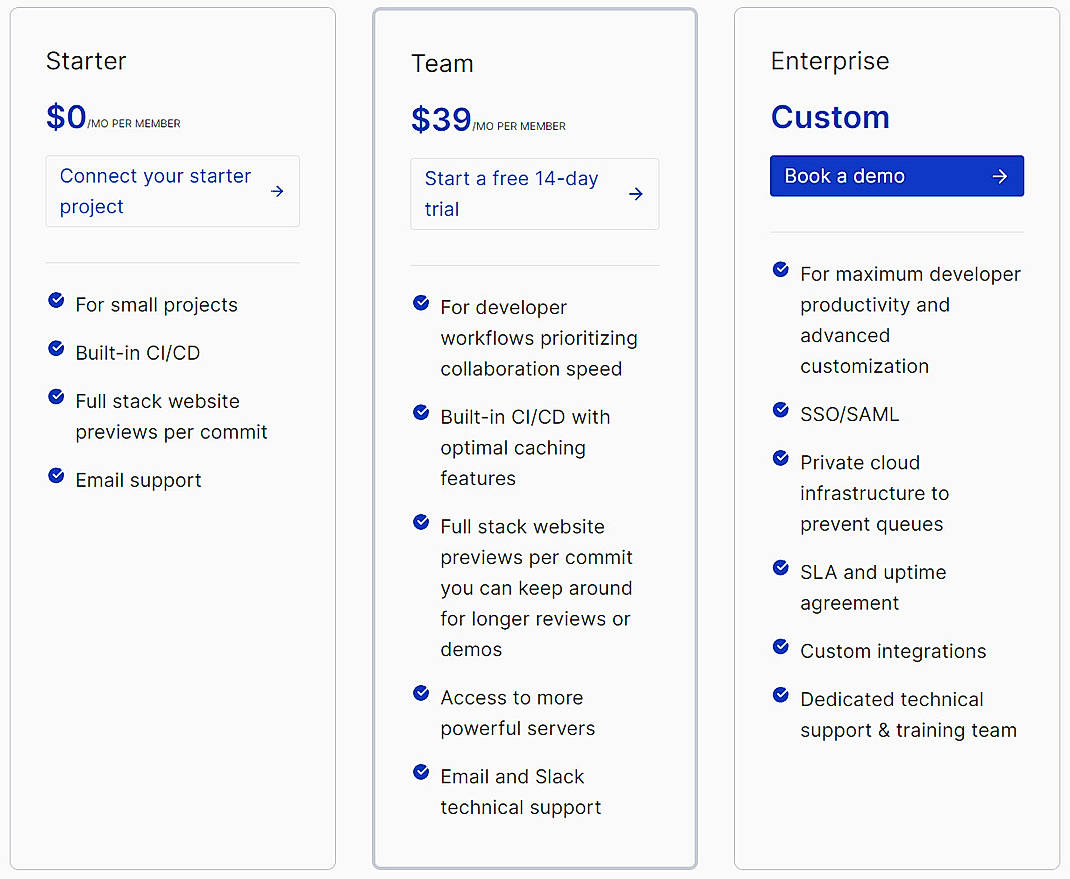Screen dimensions: 1070x879
Task: Click the checkmark next to SSO/SAML
Action: tap(780, 408)
